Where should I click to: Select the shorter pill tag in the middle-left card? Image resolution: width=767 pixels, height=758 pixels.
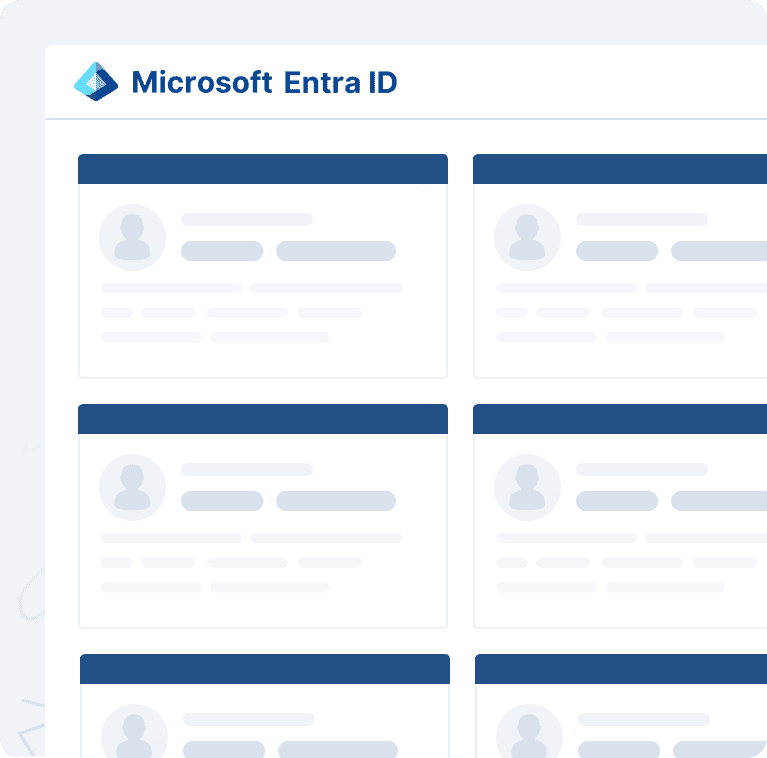[221, 501]
